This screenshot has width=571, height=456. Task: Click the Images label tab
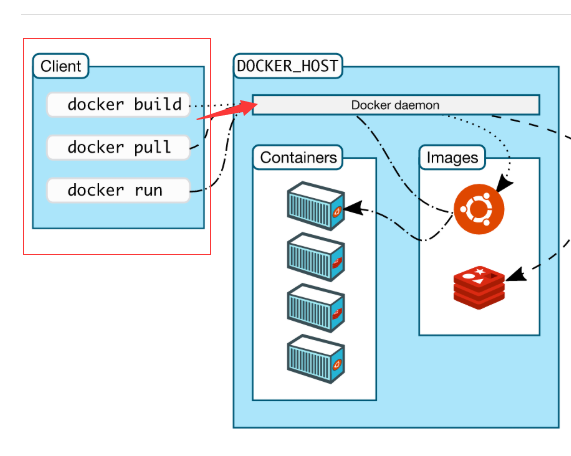452,157
